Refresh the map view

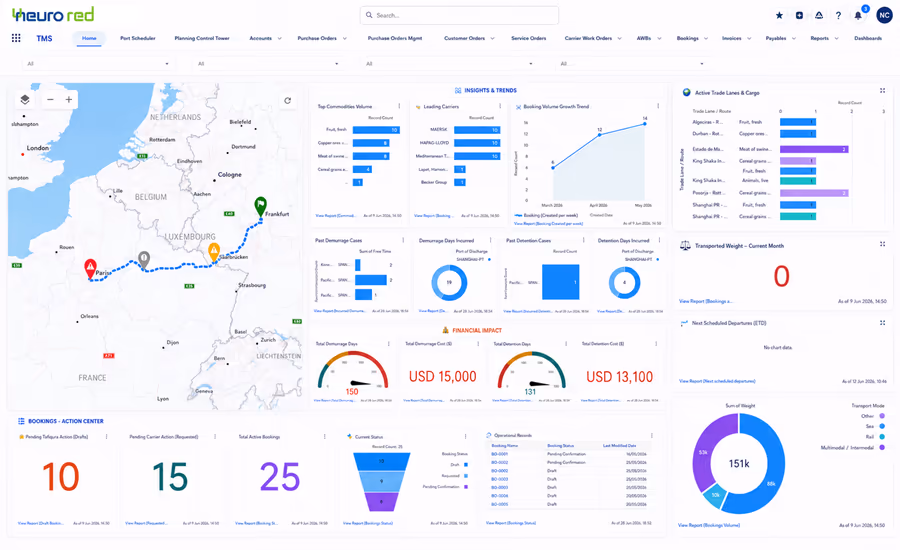[x=288, y=100]
